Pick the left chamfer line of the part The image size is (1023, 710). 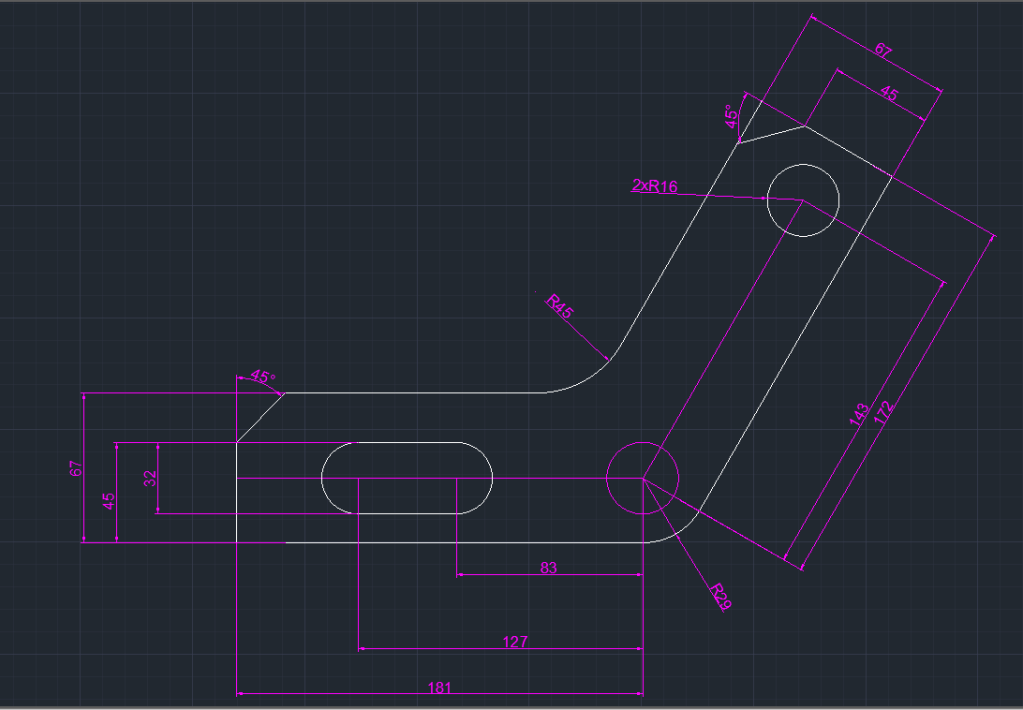[x=260, y=417]
